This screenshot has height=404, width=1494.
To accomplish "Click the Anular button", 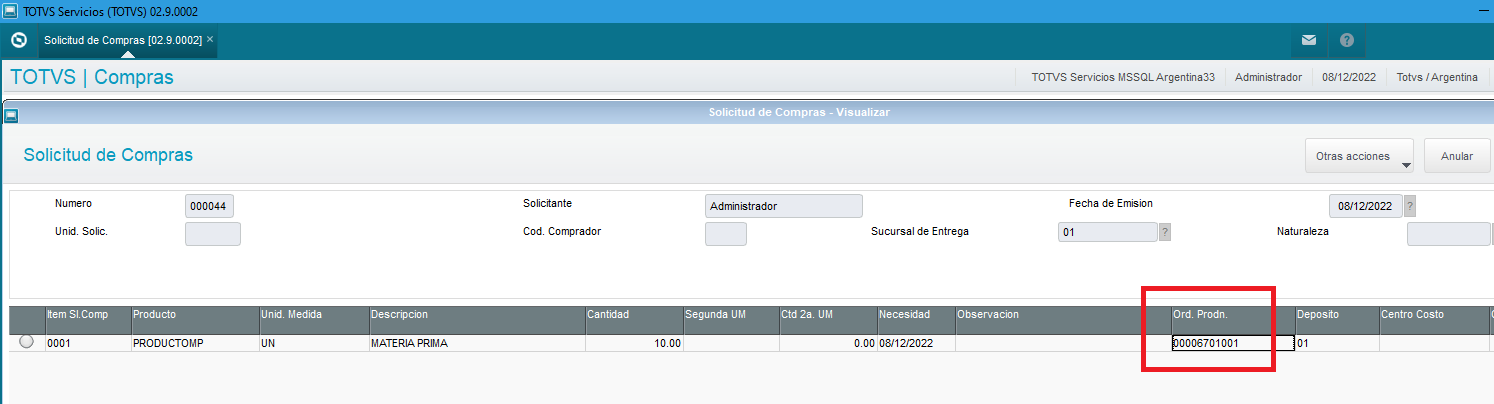I will pyautogui.click(x=1457, y=156).
